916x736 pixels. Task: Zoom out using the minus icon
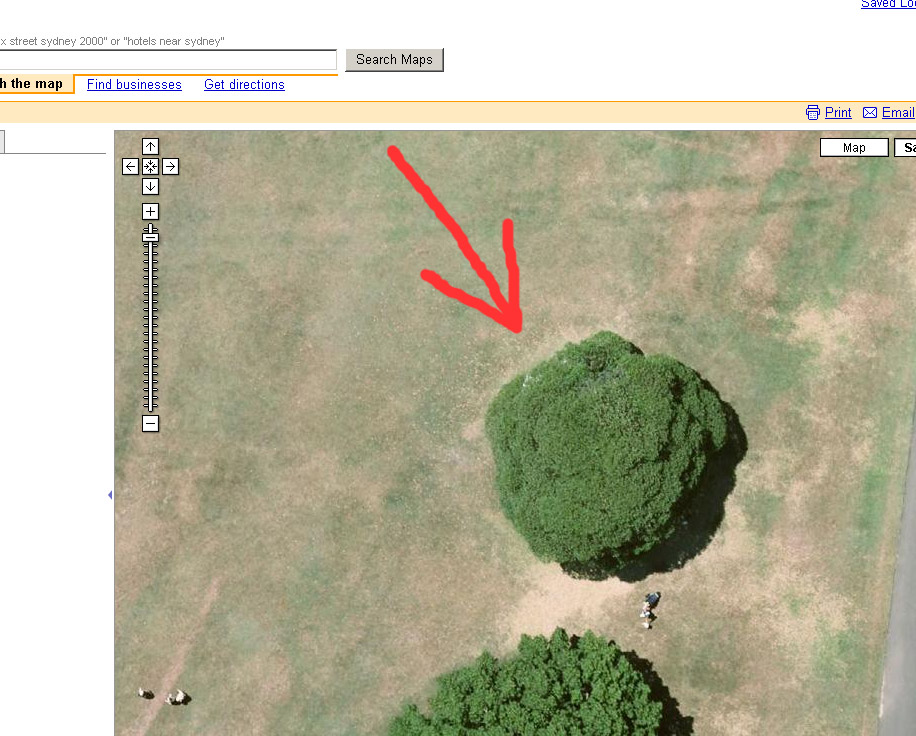coord(150,424)
